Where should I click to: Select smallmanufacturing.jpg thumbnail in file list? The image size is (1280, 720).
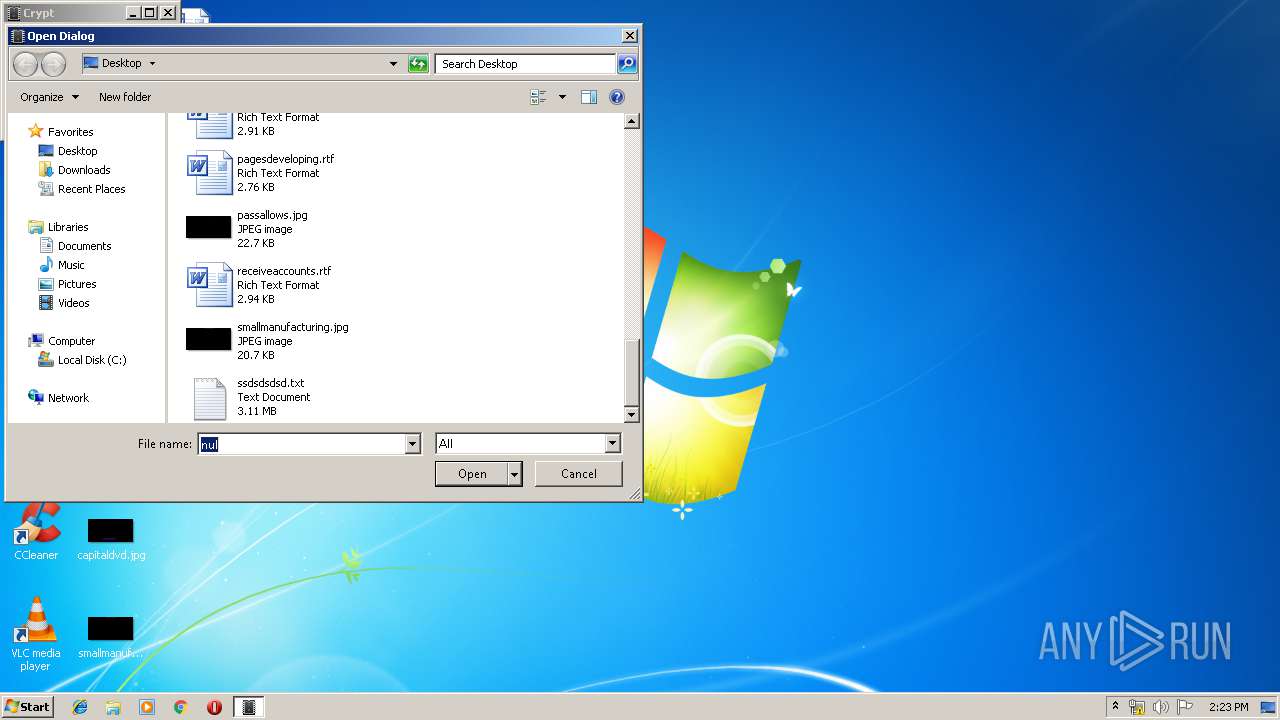(x=208, y=339)
